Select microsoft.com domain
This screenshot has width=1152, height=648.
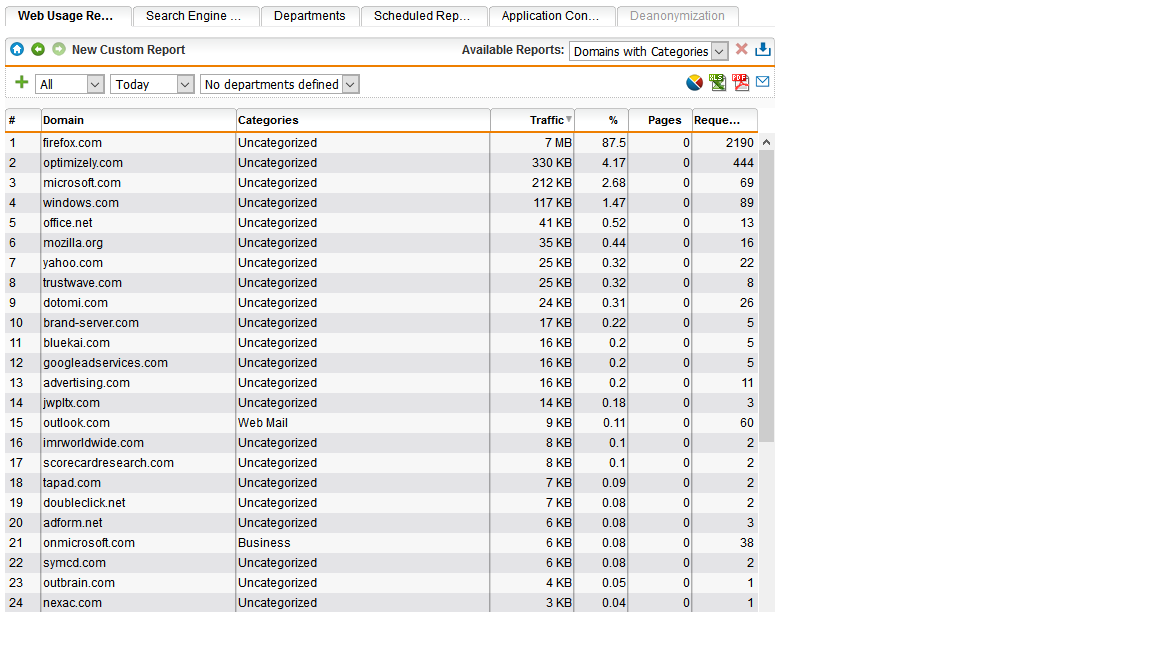coord(82,183)
